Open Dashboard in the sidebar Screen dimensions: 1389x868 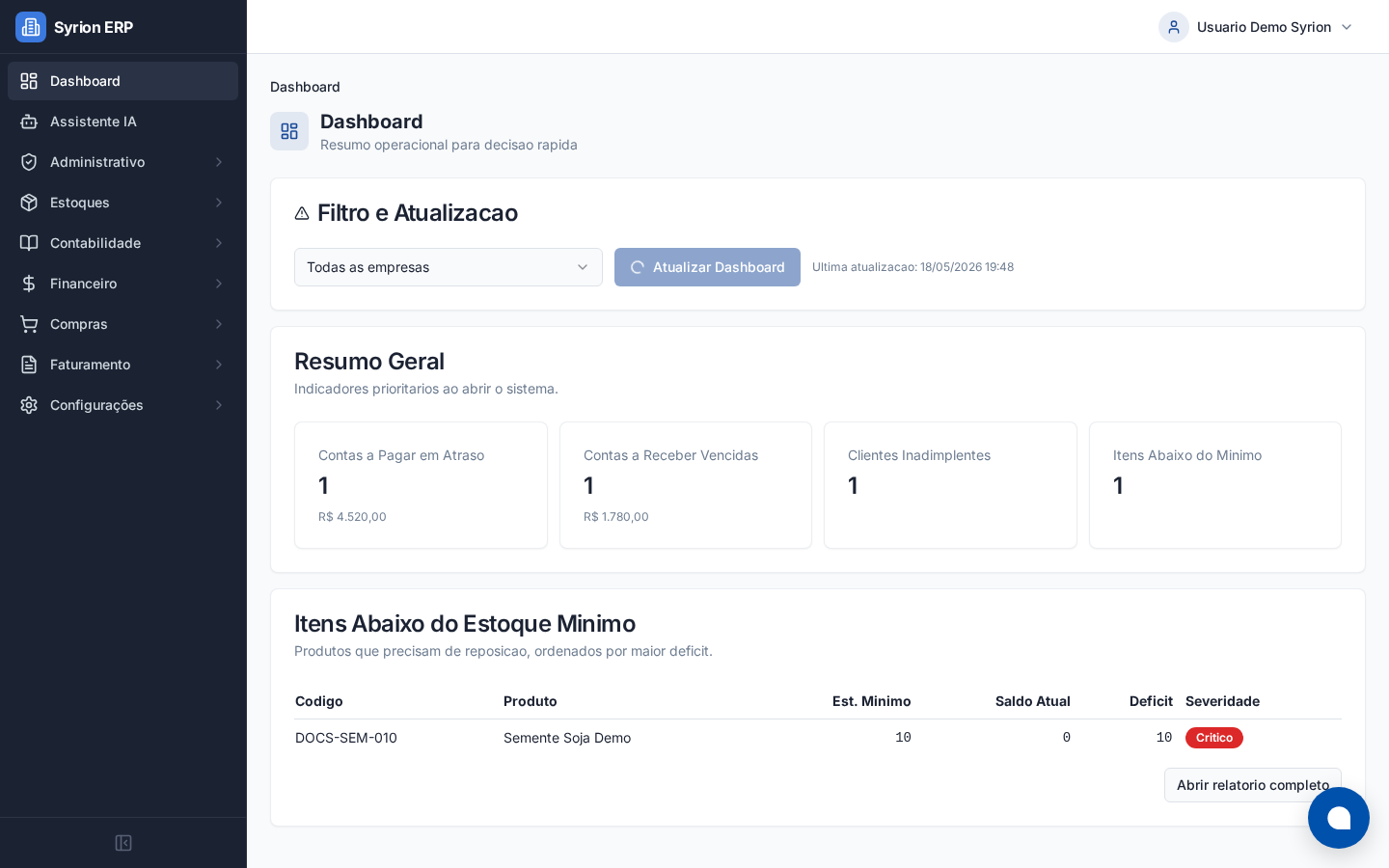(x=123, y=81)
